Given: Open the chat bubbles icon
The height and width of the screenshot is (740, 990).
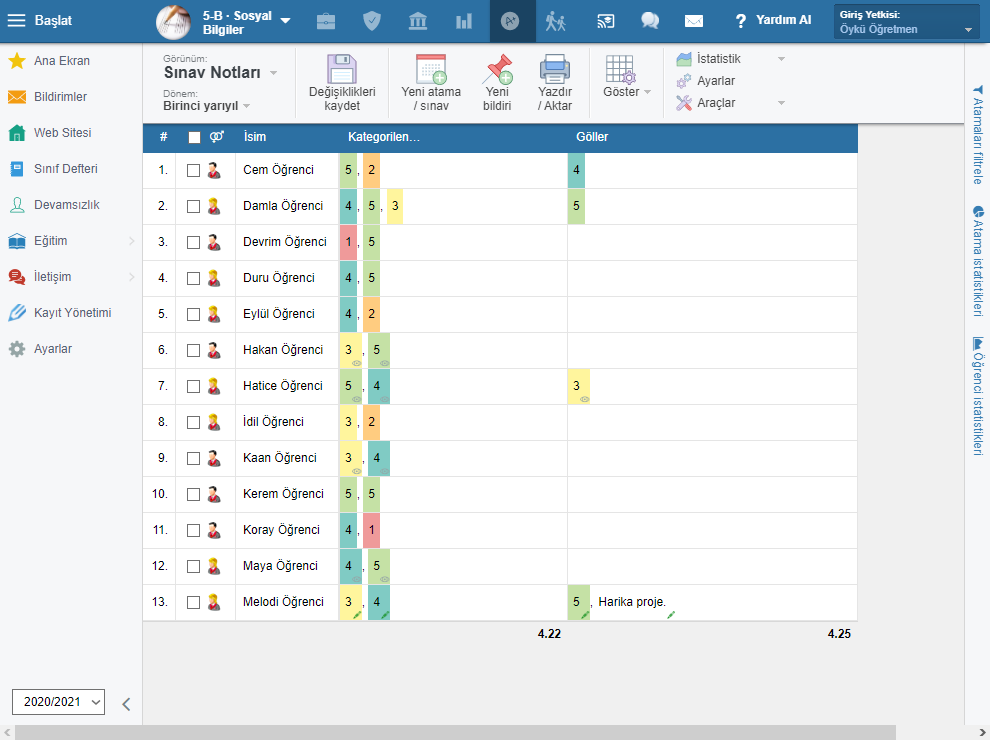Looking at the screenshot, I should (650, 21).
